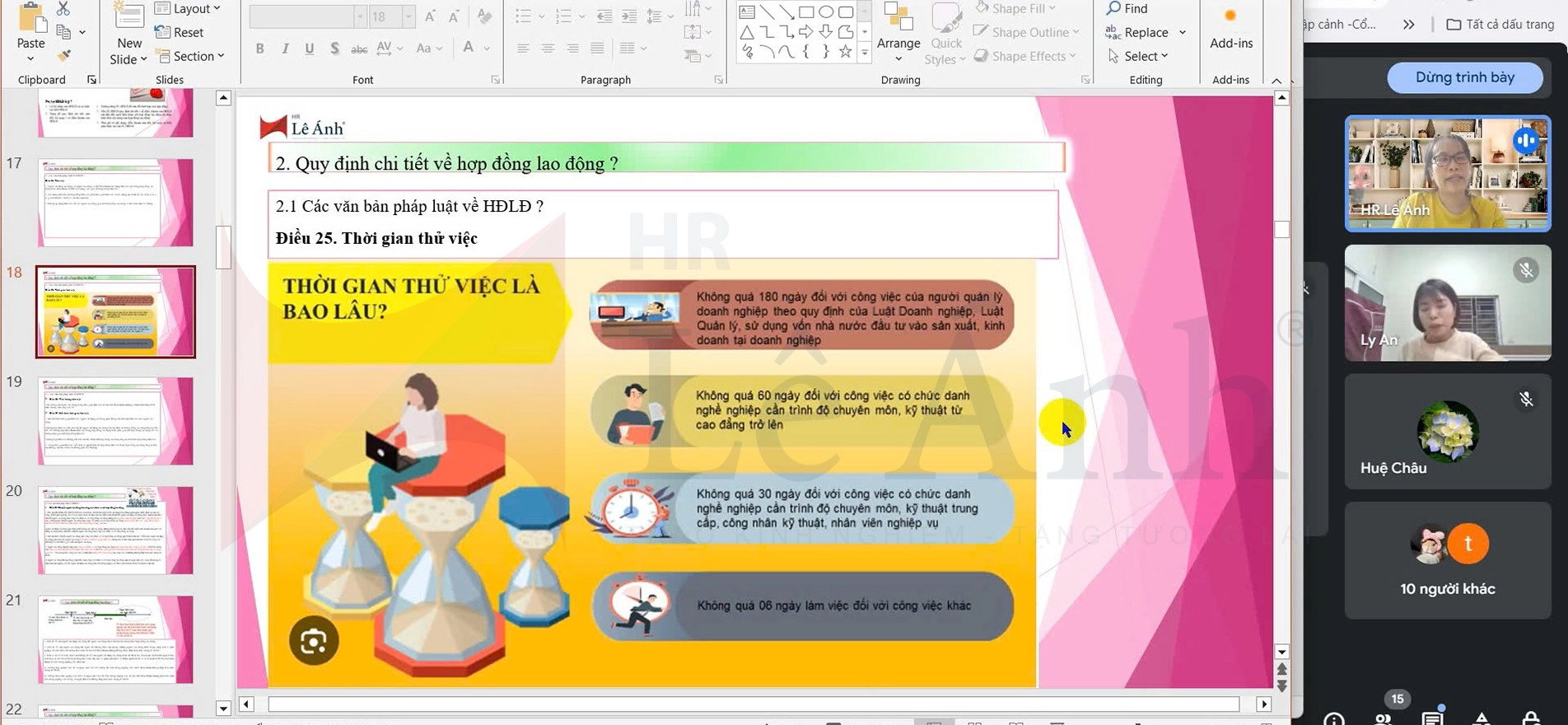The height and width of the screenshot is (725, 1568).
Task: Open the Select menu in Editing
Action: 1138,56
